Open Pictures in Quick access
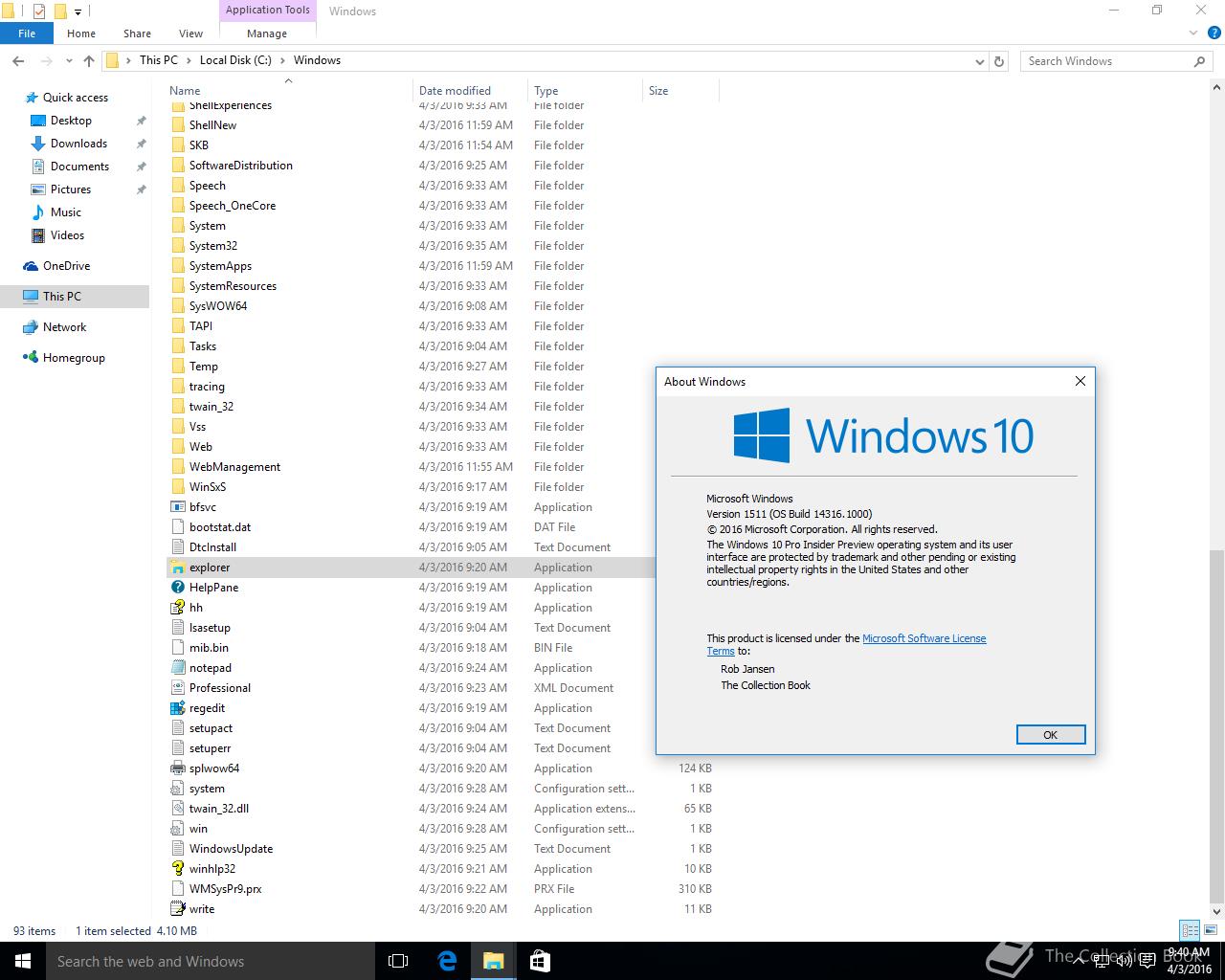The width and height of the screenshot is (1225, 980). [x=71, y=189]
